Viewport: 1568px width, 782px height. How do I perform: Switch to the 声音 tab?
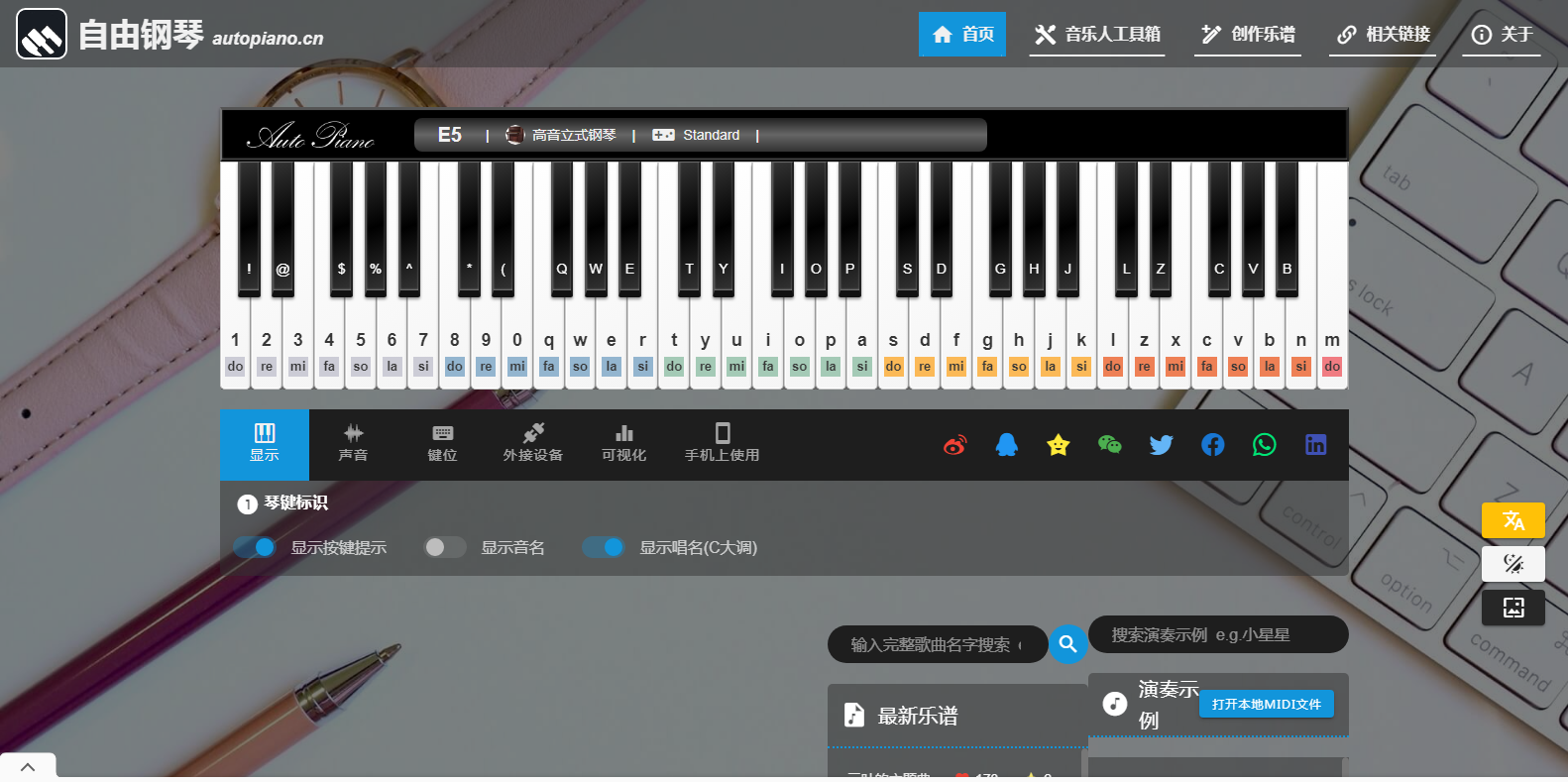point(353,444)
